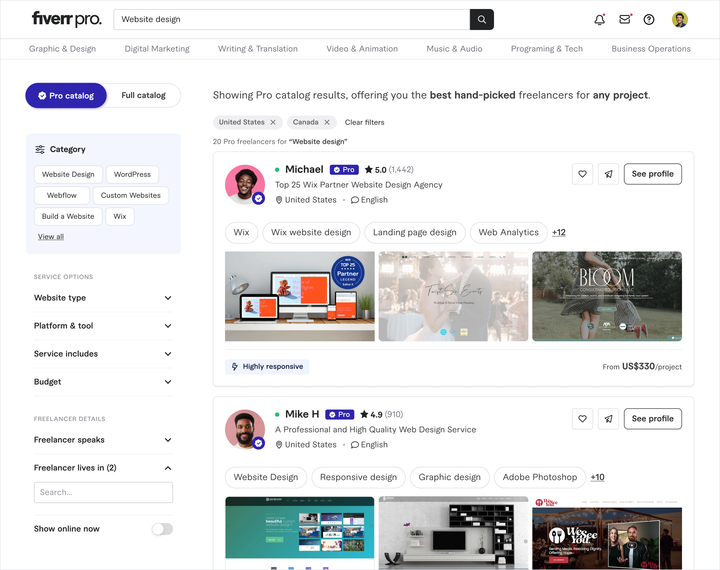Expand the Website type filter
Screen dimensions: 720x570
(103, 298)
